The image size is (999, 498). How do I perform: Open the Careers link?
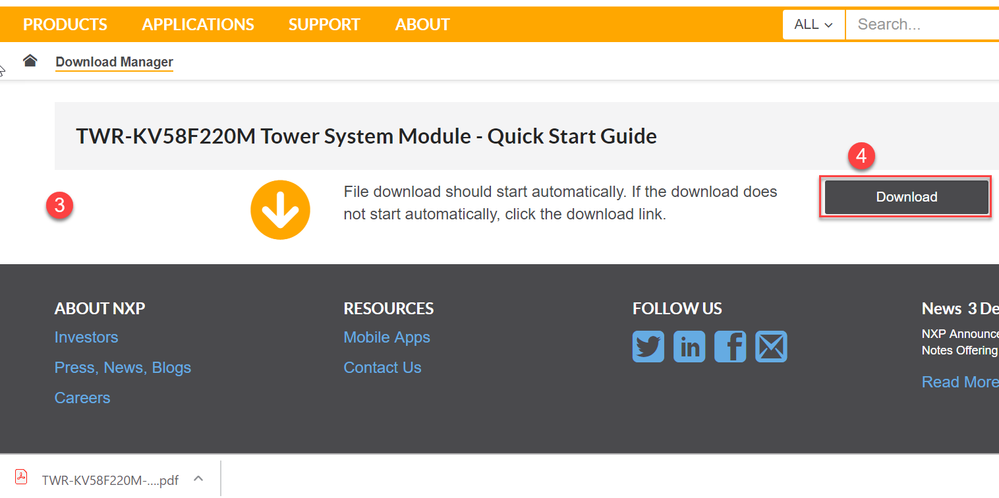[82, 398]
